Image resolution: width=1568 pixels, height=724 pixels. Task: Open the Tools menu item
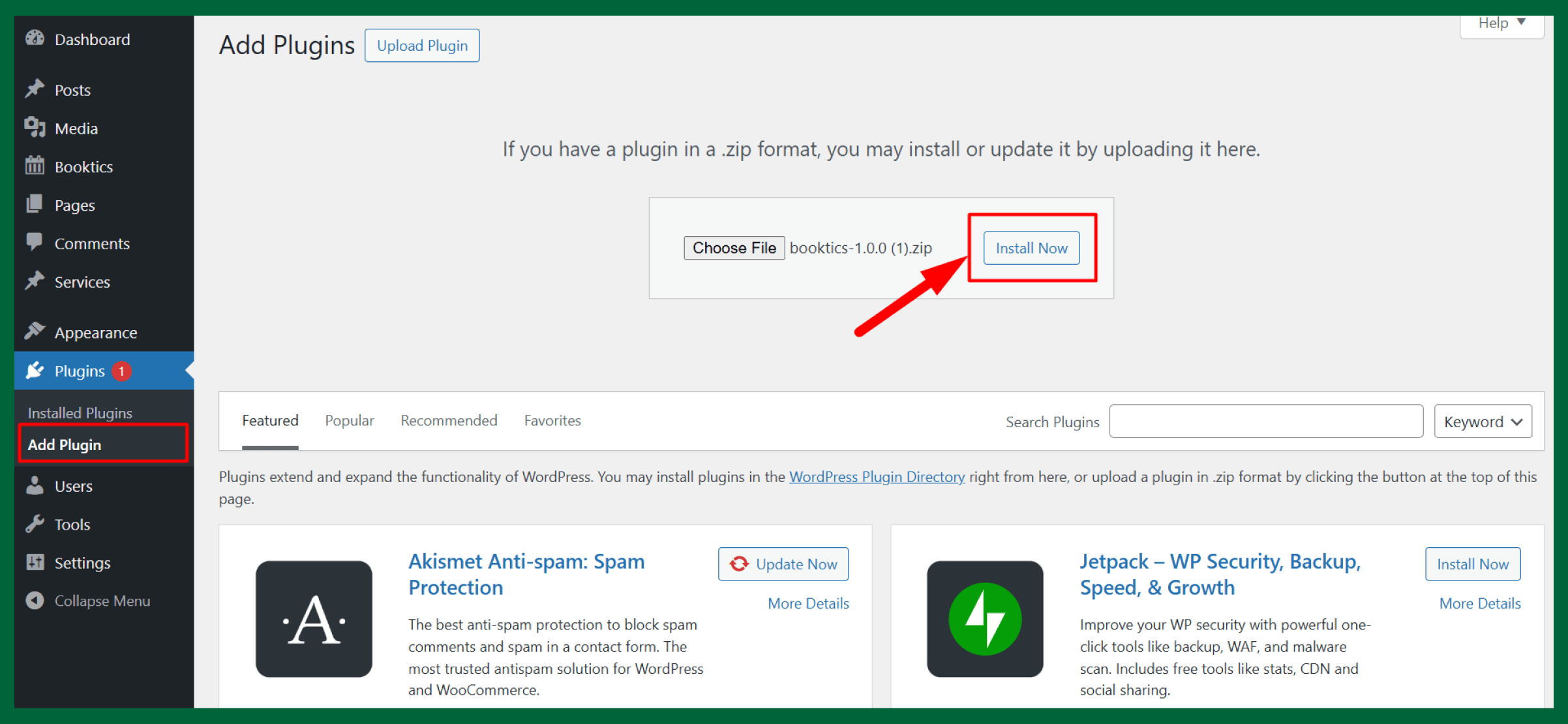(104, 524)
